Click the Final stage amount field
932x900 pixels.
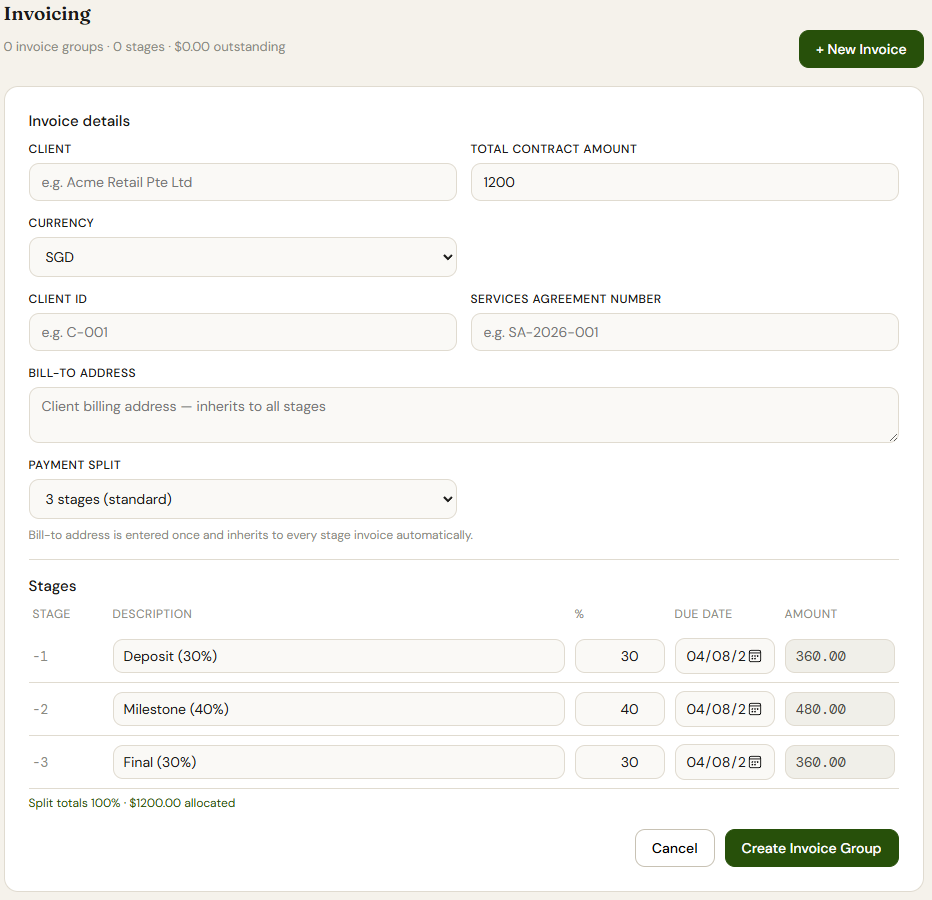tap(840, 762)
